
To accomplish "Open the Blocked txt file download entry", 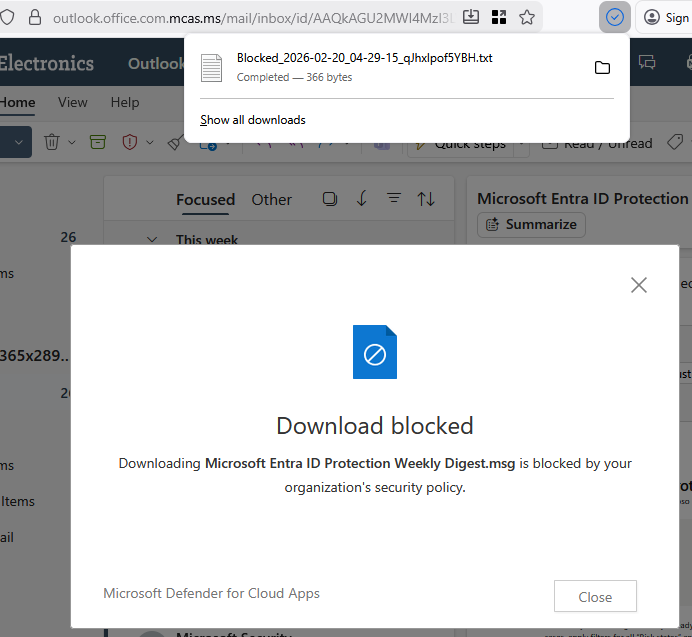I will click(x=364, y=67).
